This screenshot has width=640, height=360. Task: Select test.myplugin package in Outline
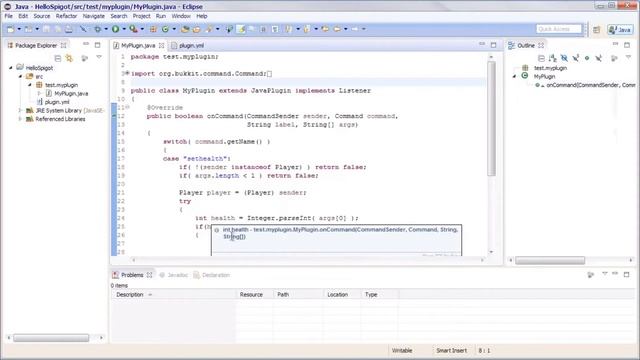pos(550,68)
